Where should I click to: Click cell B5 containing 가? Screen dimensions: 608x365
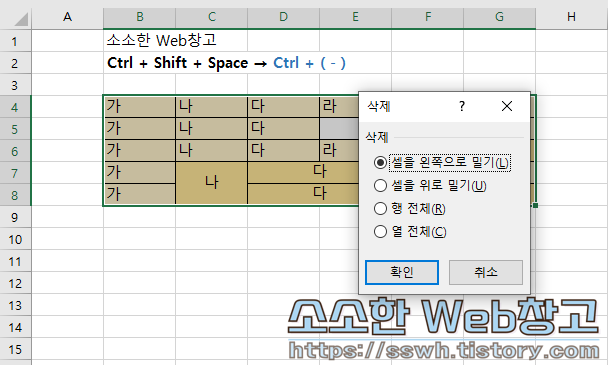click(140, 129)
